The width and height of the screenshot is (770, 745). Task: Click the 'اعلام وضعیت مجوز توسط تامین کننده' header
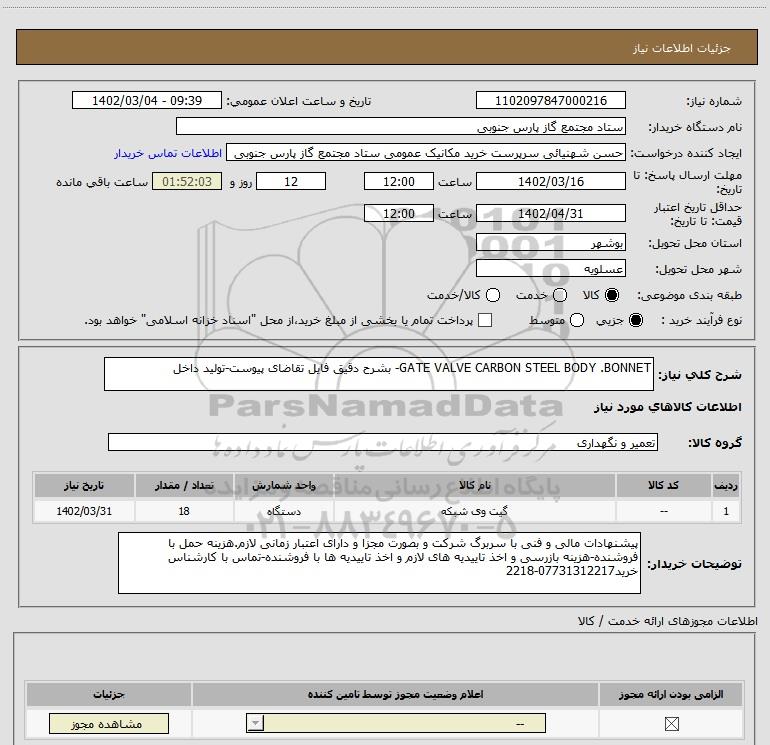(x=395, y=694)
